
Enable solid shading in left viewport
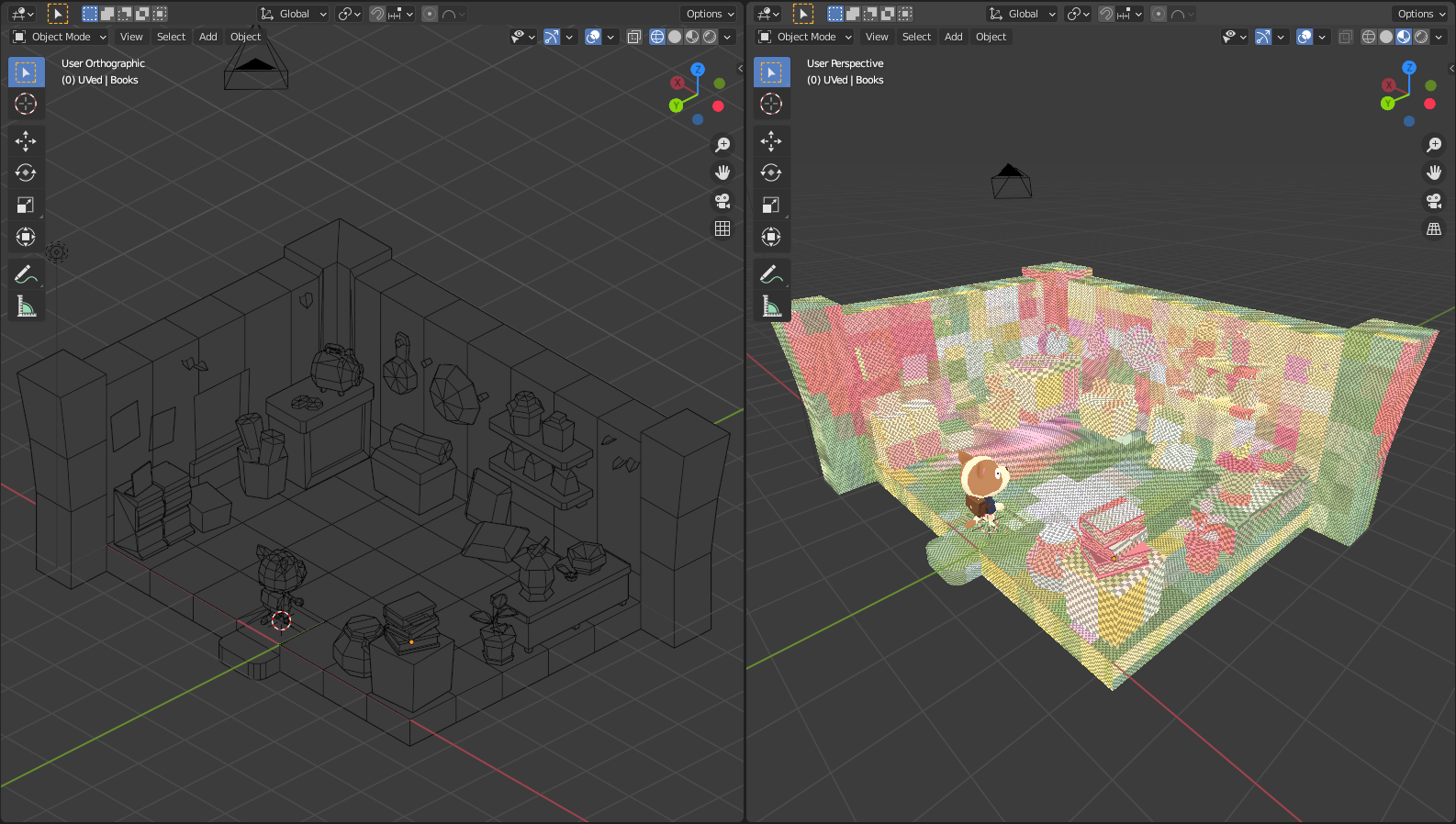(x=675, y=37)
